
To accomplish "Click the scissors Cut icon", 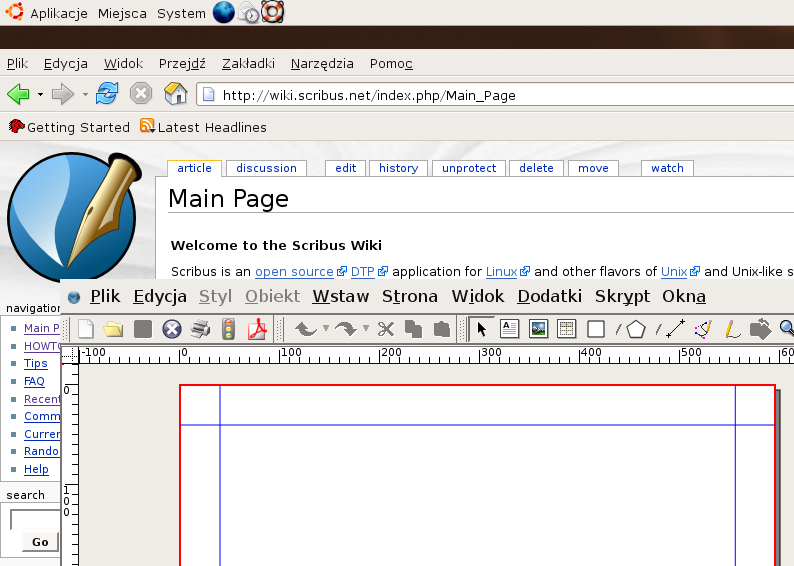I will [x=386, y=329].
